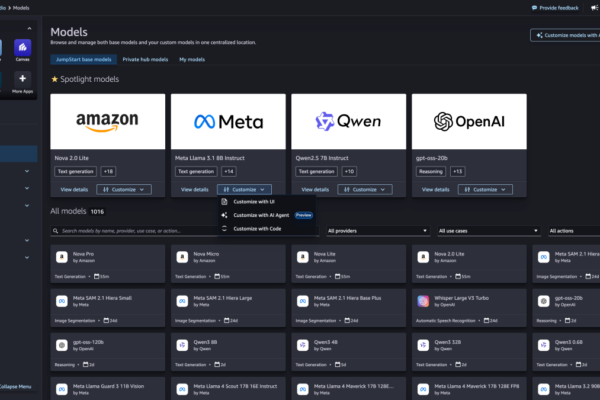Screen dimensions: 600x400
Task: Click the Whisper Large V3 Turbo icon
Action: (x=422, y=299)
